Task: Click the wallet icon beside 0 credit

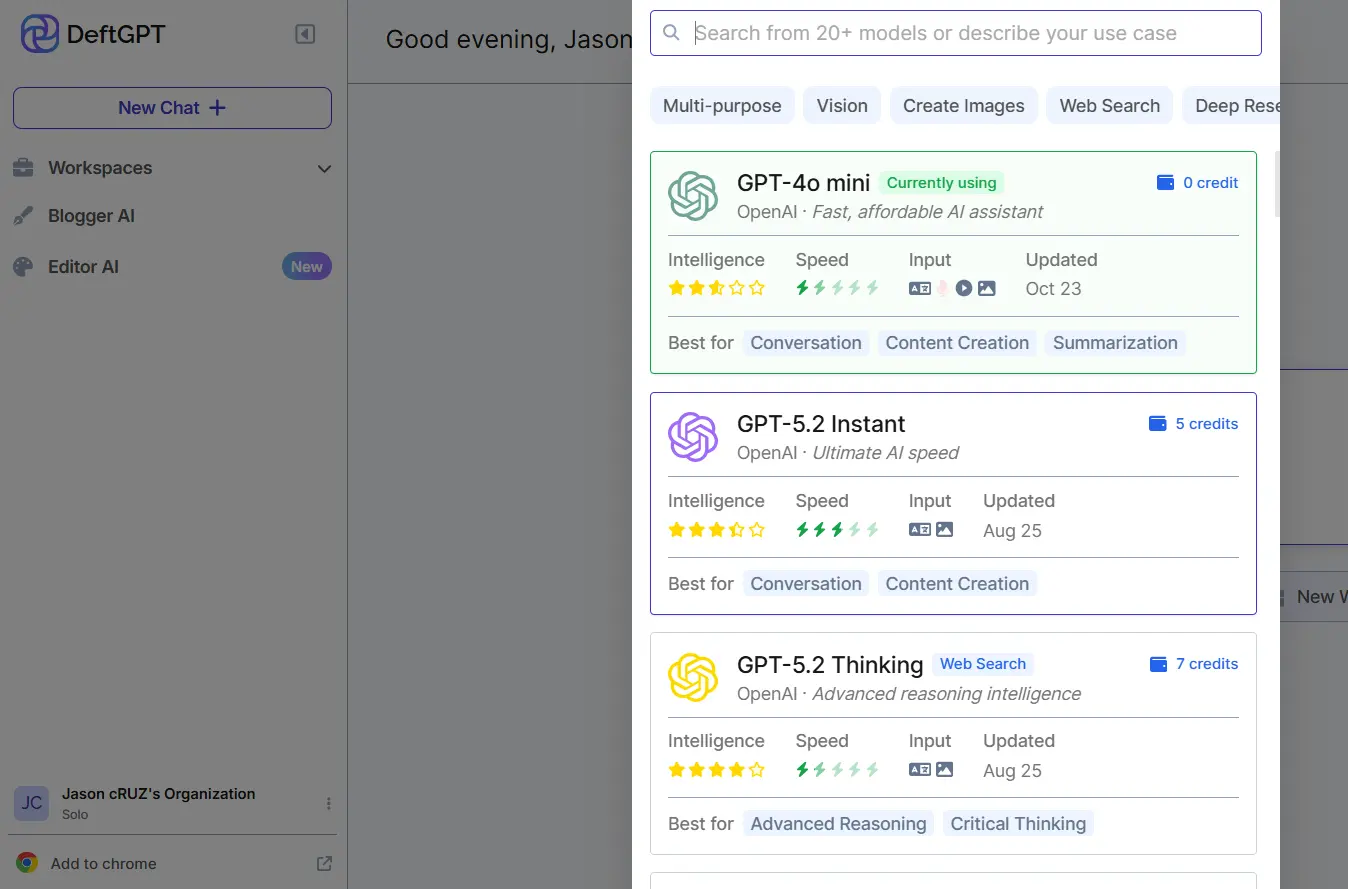Action: (x=1165, y=183)
